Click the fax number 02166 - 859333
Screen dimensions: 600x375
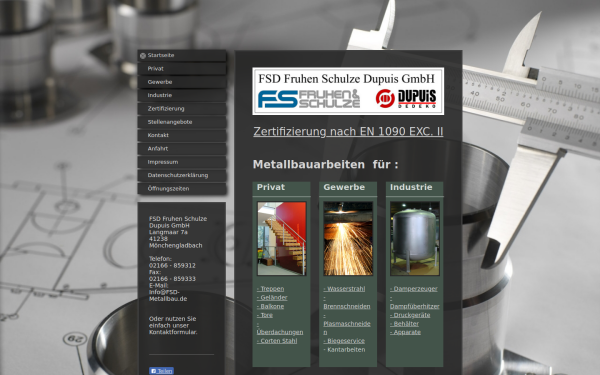coord(172,279)
